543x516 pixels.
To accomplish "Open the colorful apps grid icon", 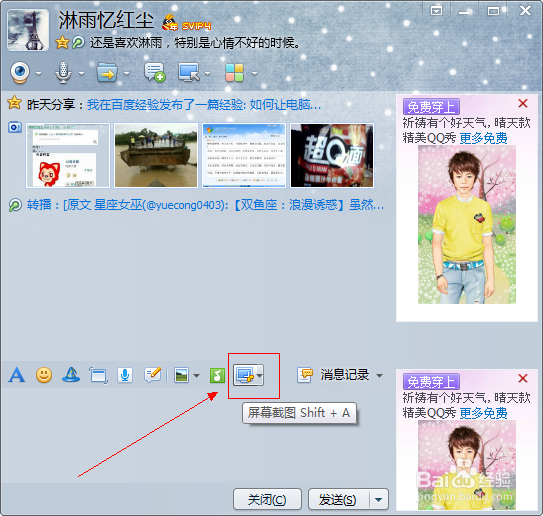I will click(x=234, y=72).
